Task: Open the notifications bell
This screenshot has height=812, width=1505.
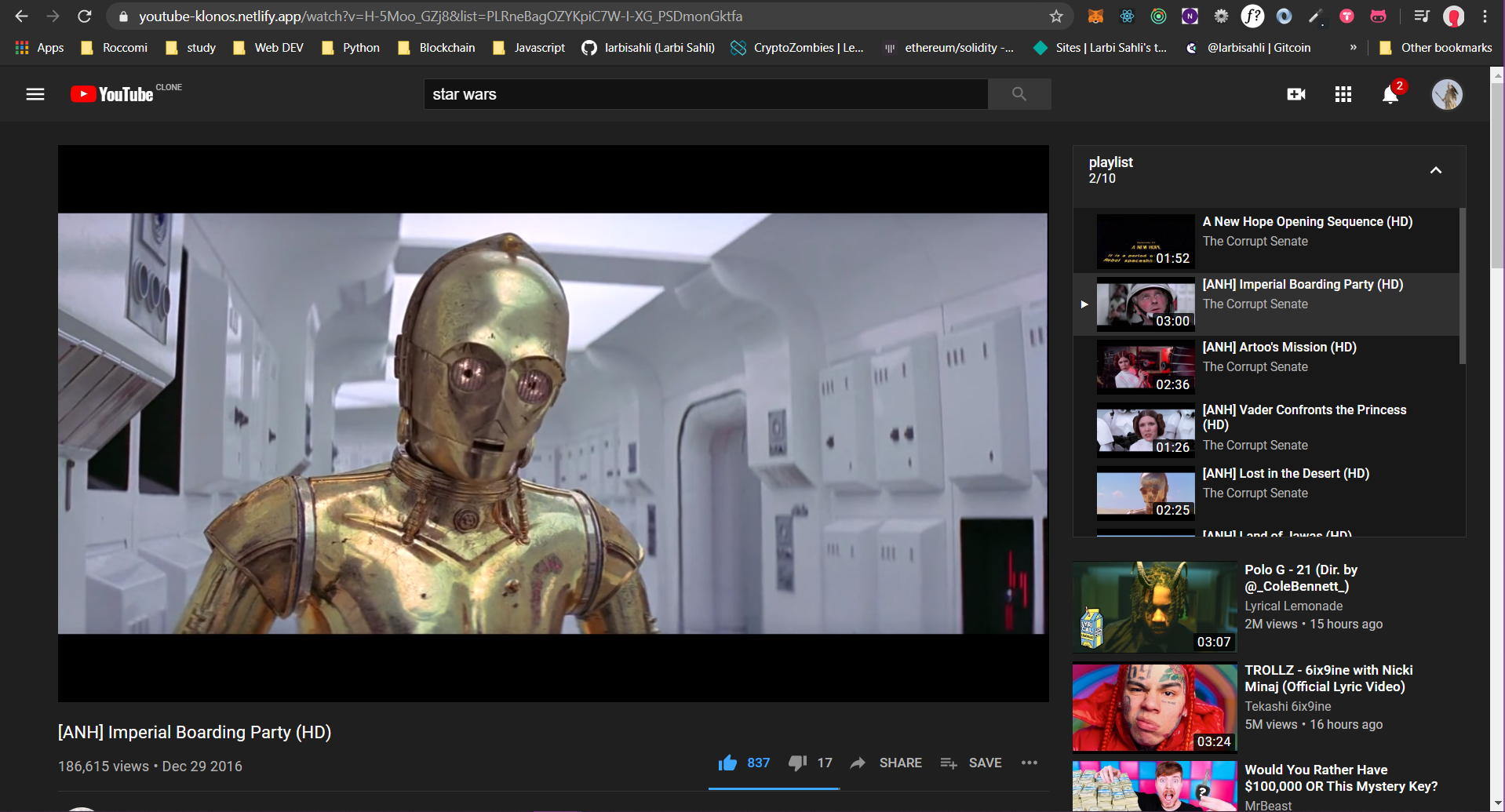Action: click(1390, 94)
